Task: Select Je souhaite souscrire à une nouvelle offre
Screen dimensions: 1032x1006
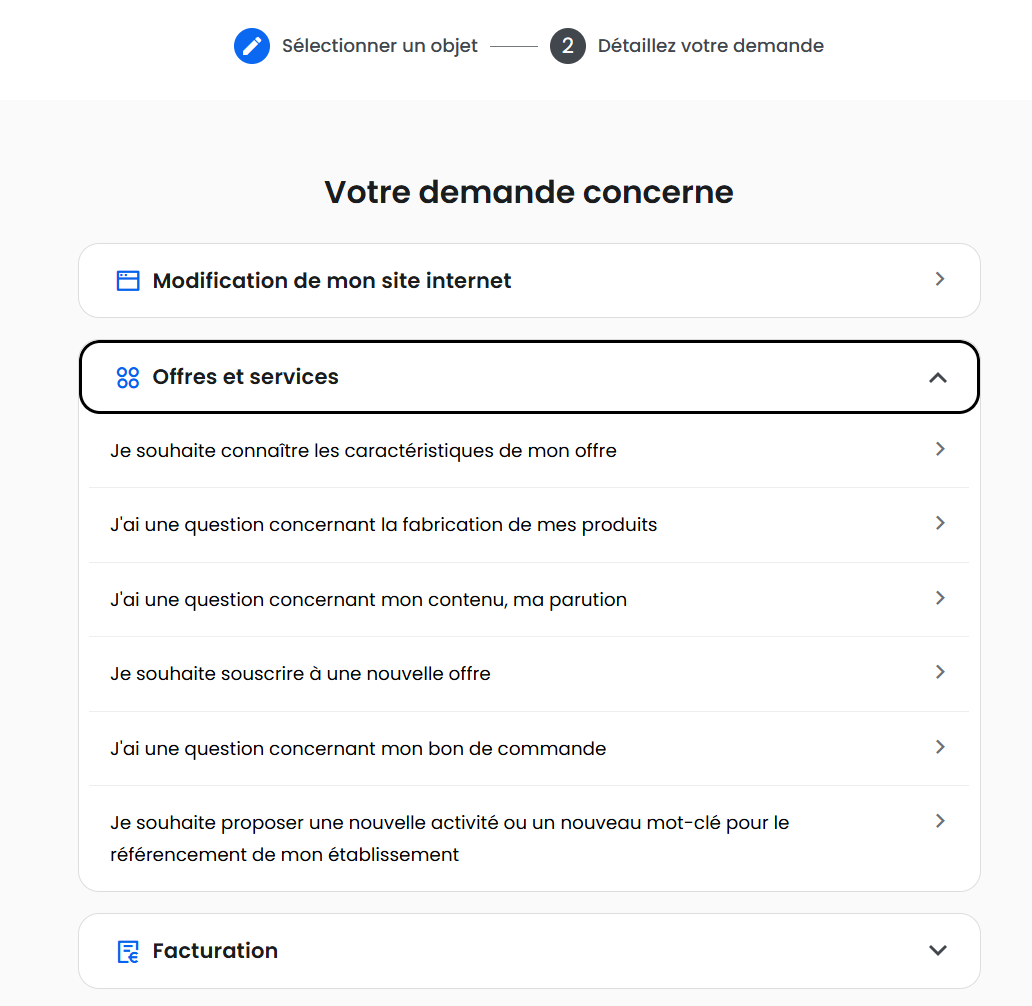Action: point(300,674)
